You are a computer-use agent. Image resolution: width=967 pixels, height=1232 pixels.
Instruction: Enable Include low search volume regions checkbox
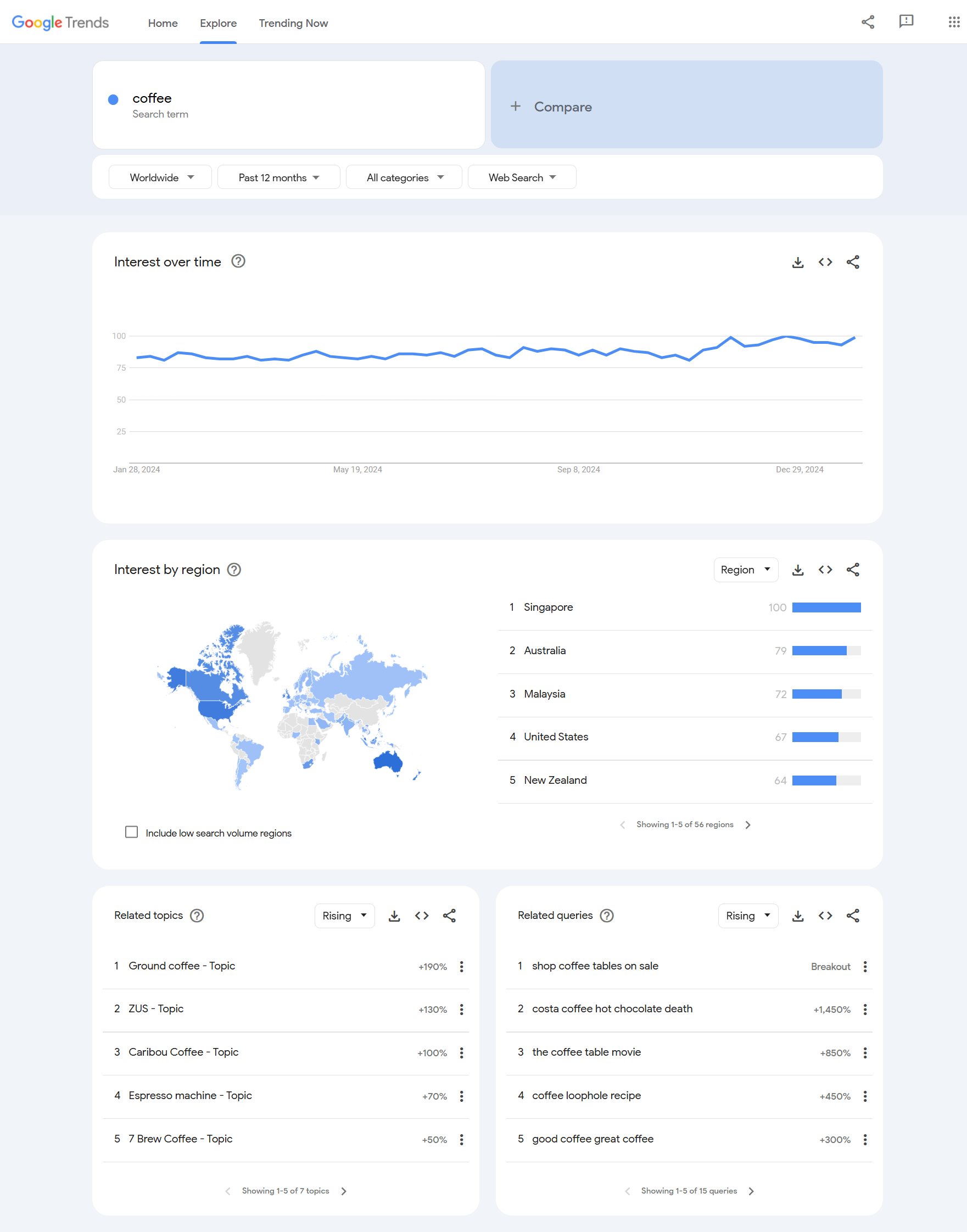tap(131, 832)
